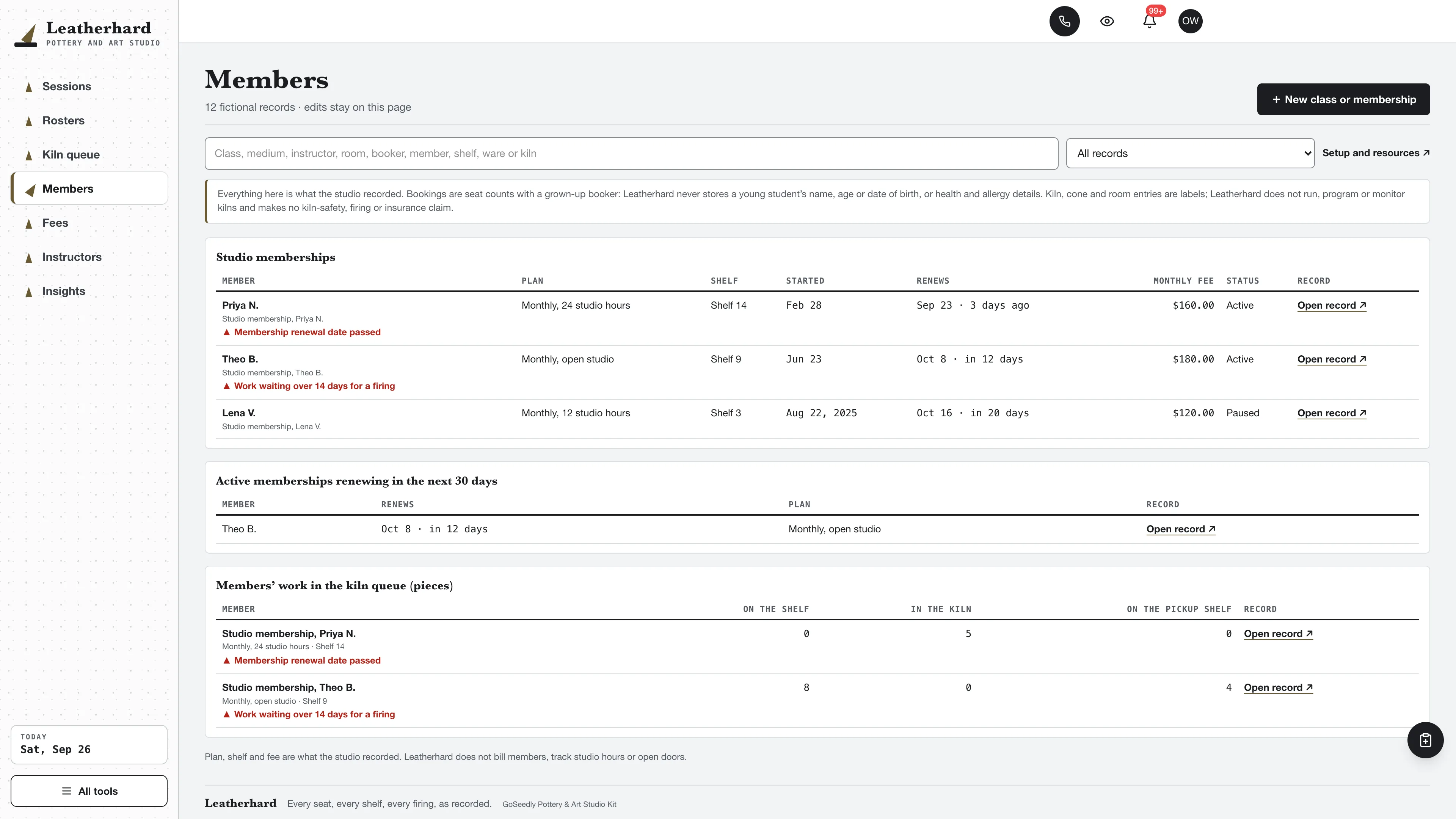Screen dimensions: 1456x819
Task: Open record for Theo B. kiln queue row
Action: click(1278, 687)
